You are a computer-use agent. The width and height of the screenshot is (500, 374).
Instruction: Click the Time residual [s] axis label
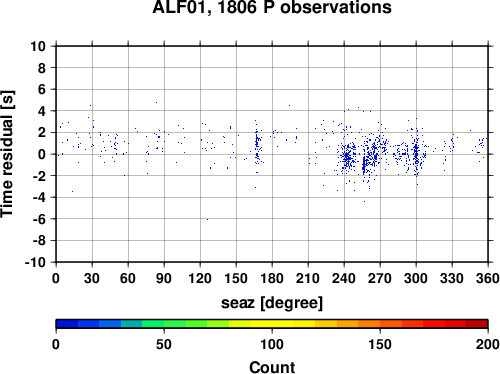click(x=7, y=154)
